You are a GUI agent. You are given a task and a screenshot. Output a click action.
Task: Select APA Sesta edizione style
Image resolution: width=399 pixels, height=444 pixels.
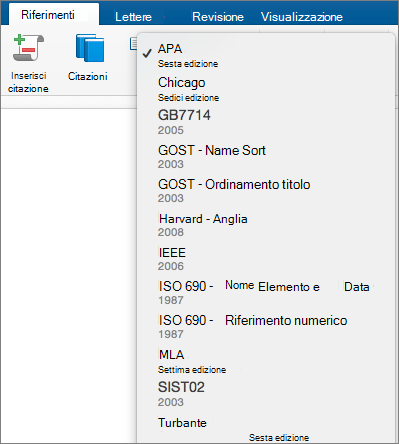coord(266,55)
